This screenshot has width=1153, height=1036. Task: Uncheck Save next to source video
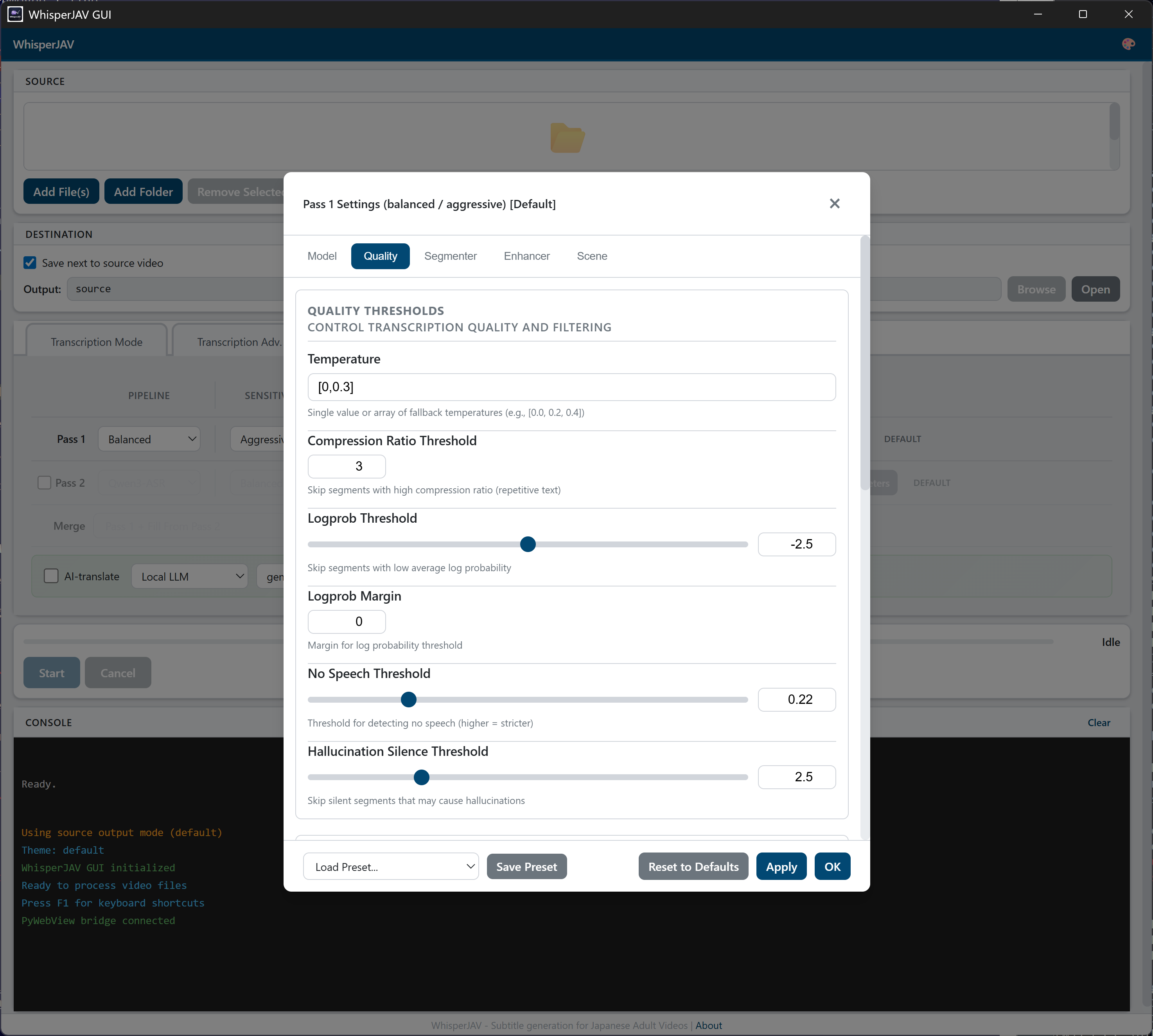[30, 263]
